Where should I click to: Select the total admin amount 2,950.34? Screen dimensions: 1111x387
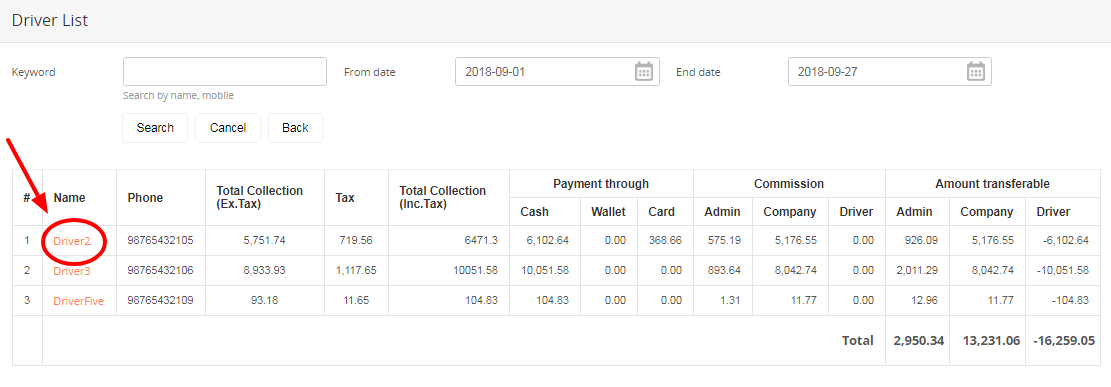pos(918,341)
